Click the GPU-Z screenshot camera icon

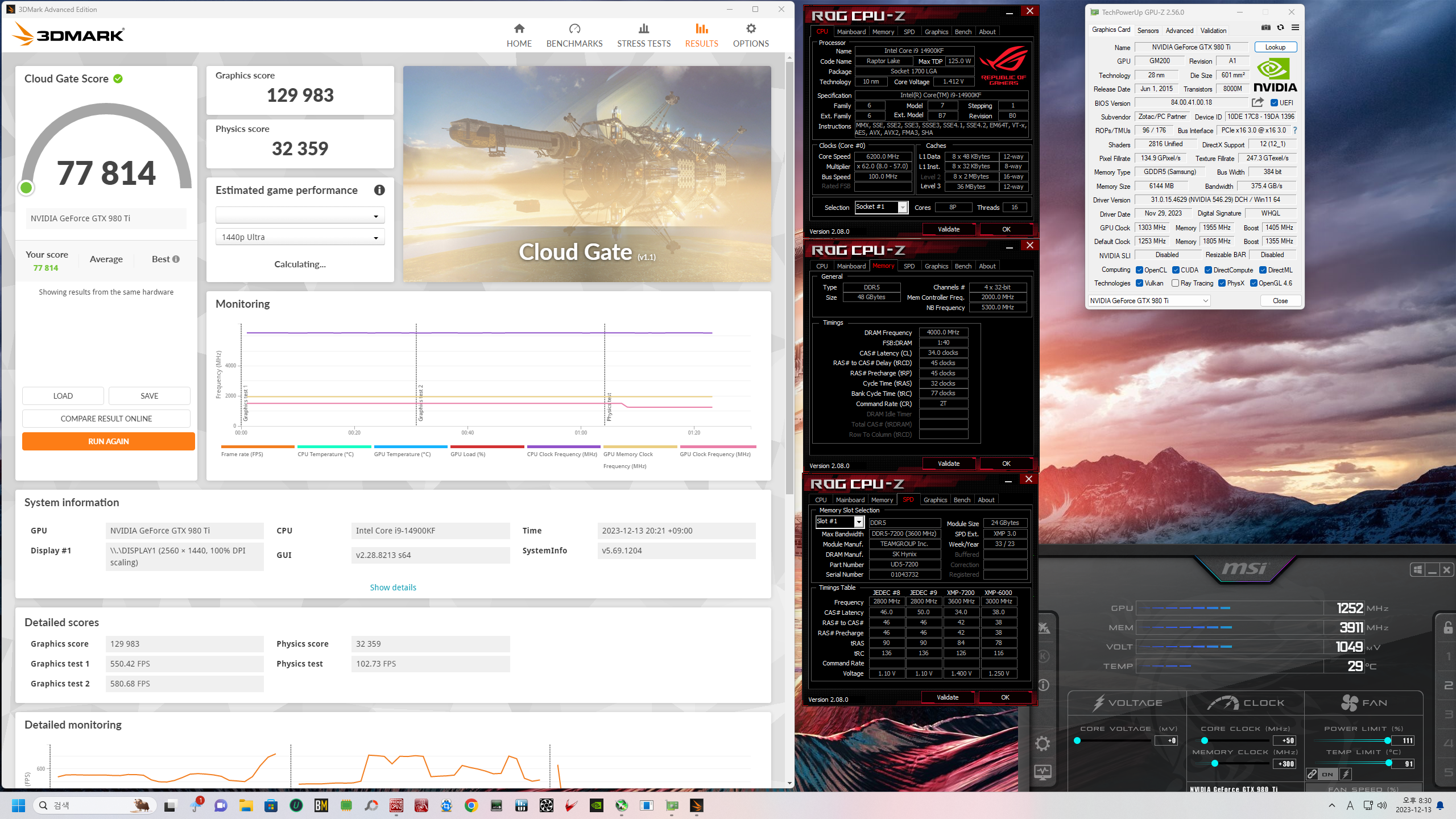click(x=1265, y=27)
